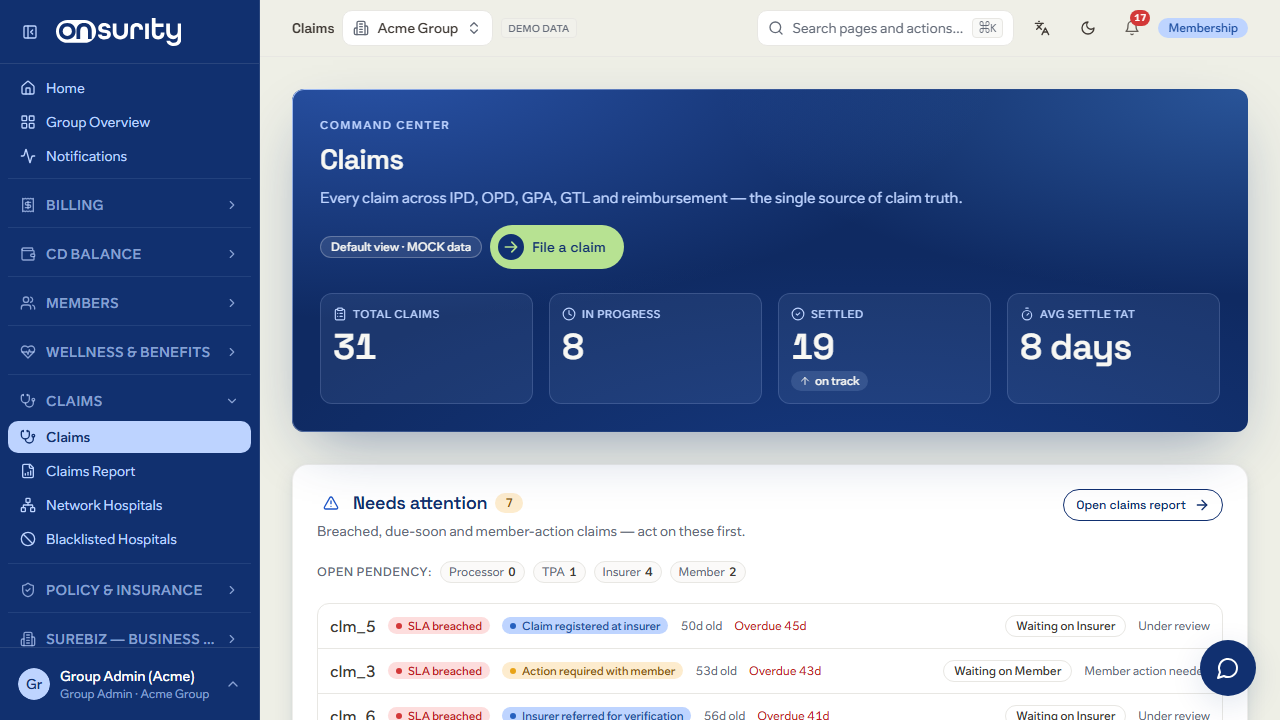Open claim row clm_3
This screenshot has height=720, width=1280.
(x=770, y=671)
